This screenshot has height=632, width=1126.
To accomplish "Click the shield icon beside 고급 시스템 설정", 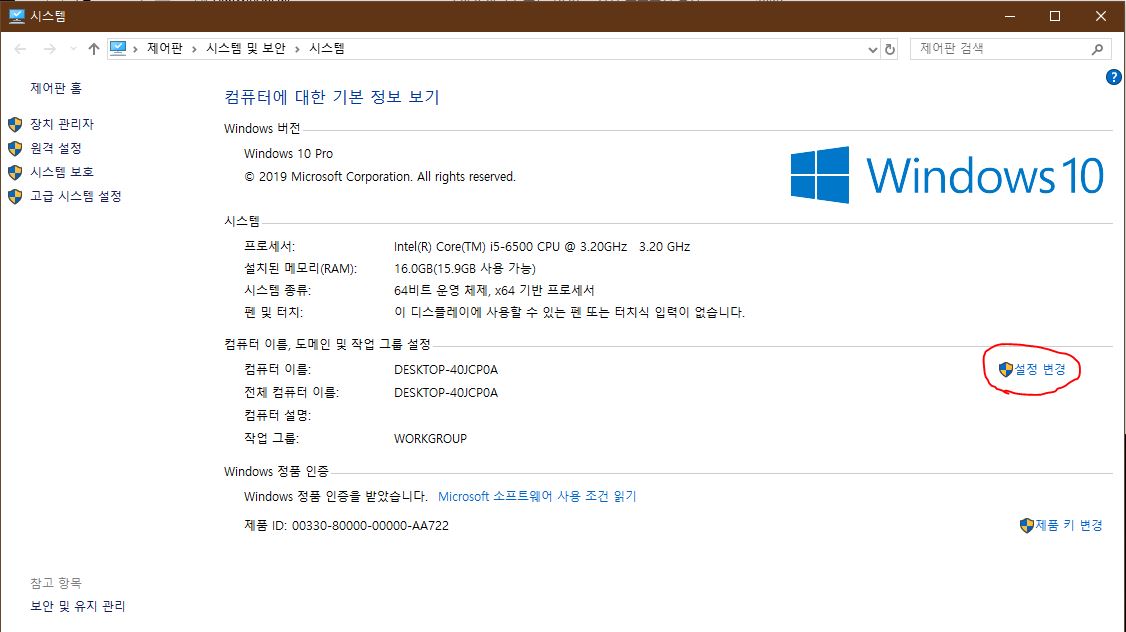I will [15, 196].
